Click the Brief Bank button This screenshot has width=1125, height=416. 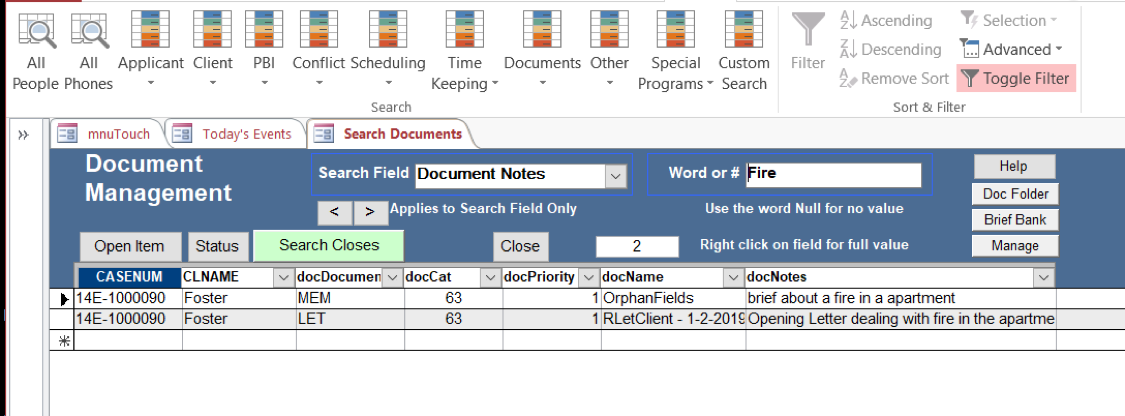tap(1014, 220)
